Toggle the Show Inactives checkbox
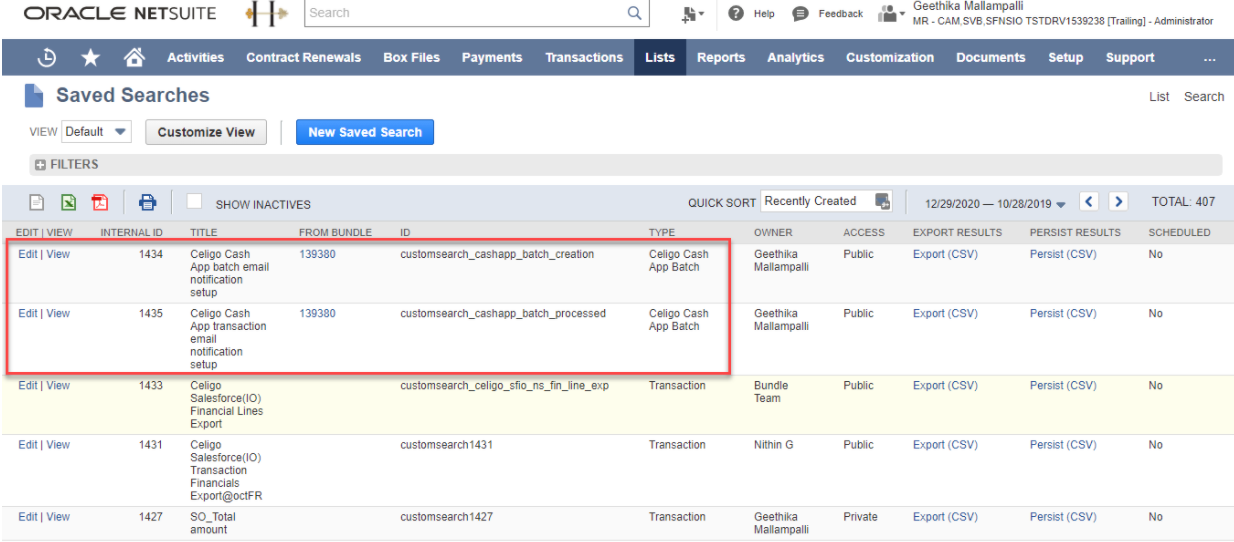Screen dimensions: 1234x542 tap(195, 201)
